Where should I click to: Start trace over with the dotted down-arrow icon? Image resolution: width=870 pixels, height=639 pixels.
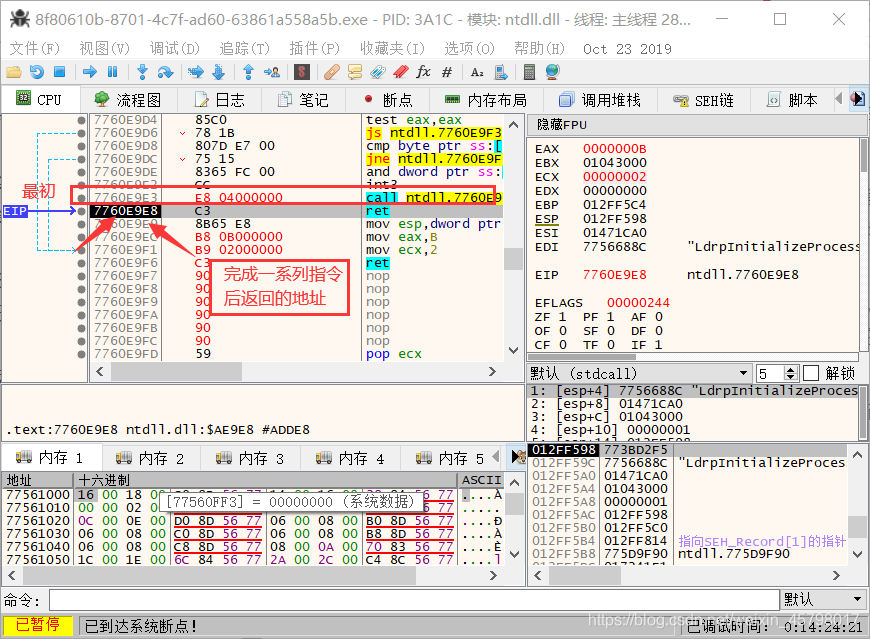pyautogui.click(x=219, y=72)
